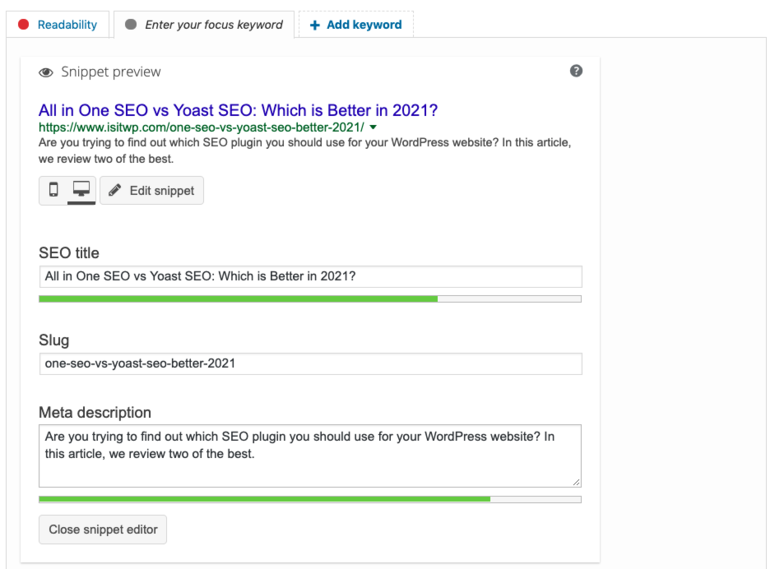Click the help question mark icon
The height and width of the screenshot is (569, 775).
(x=576, y=71)
